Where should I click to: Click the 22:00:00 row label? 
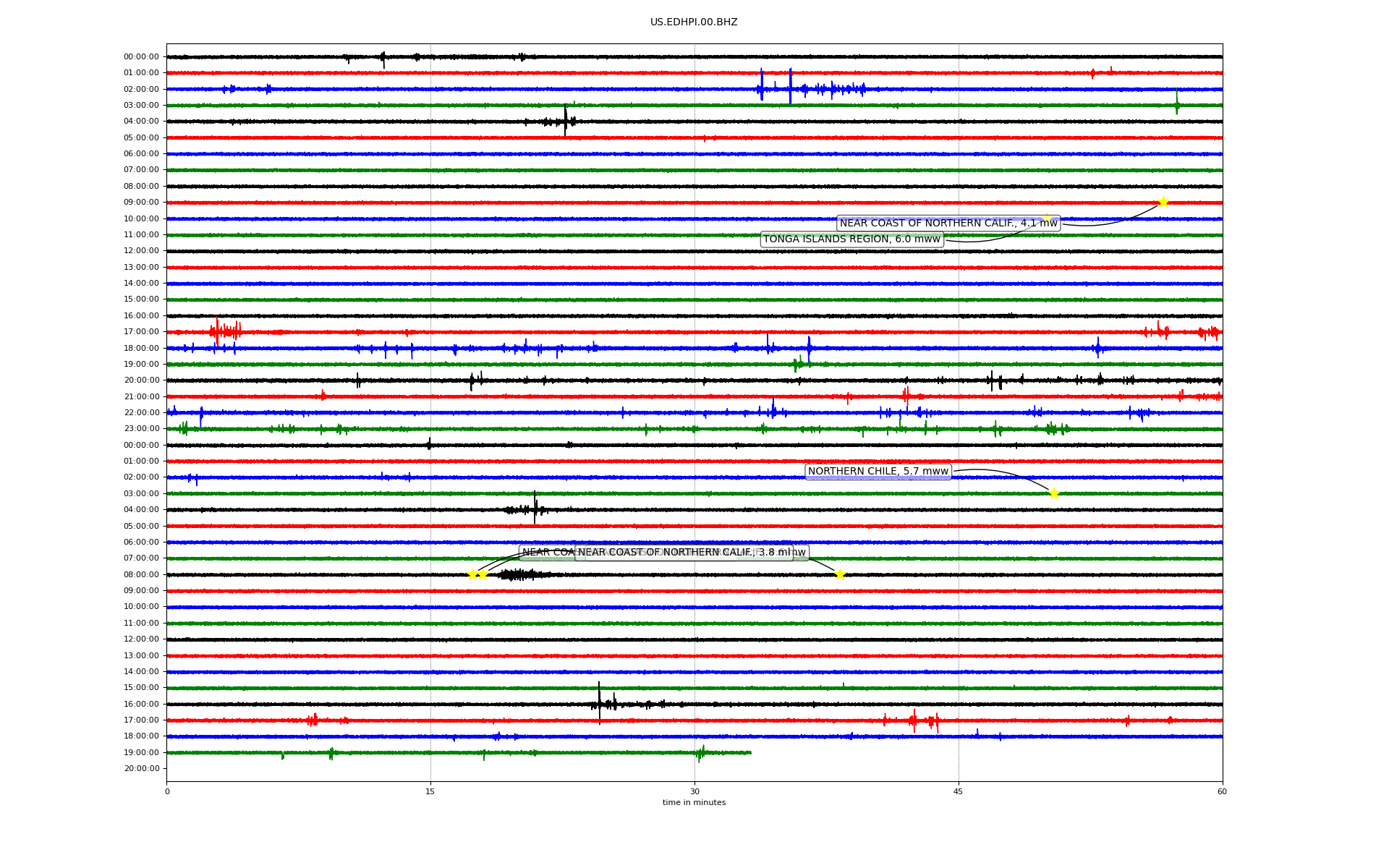point(142,412)
